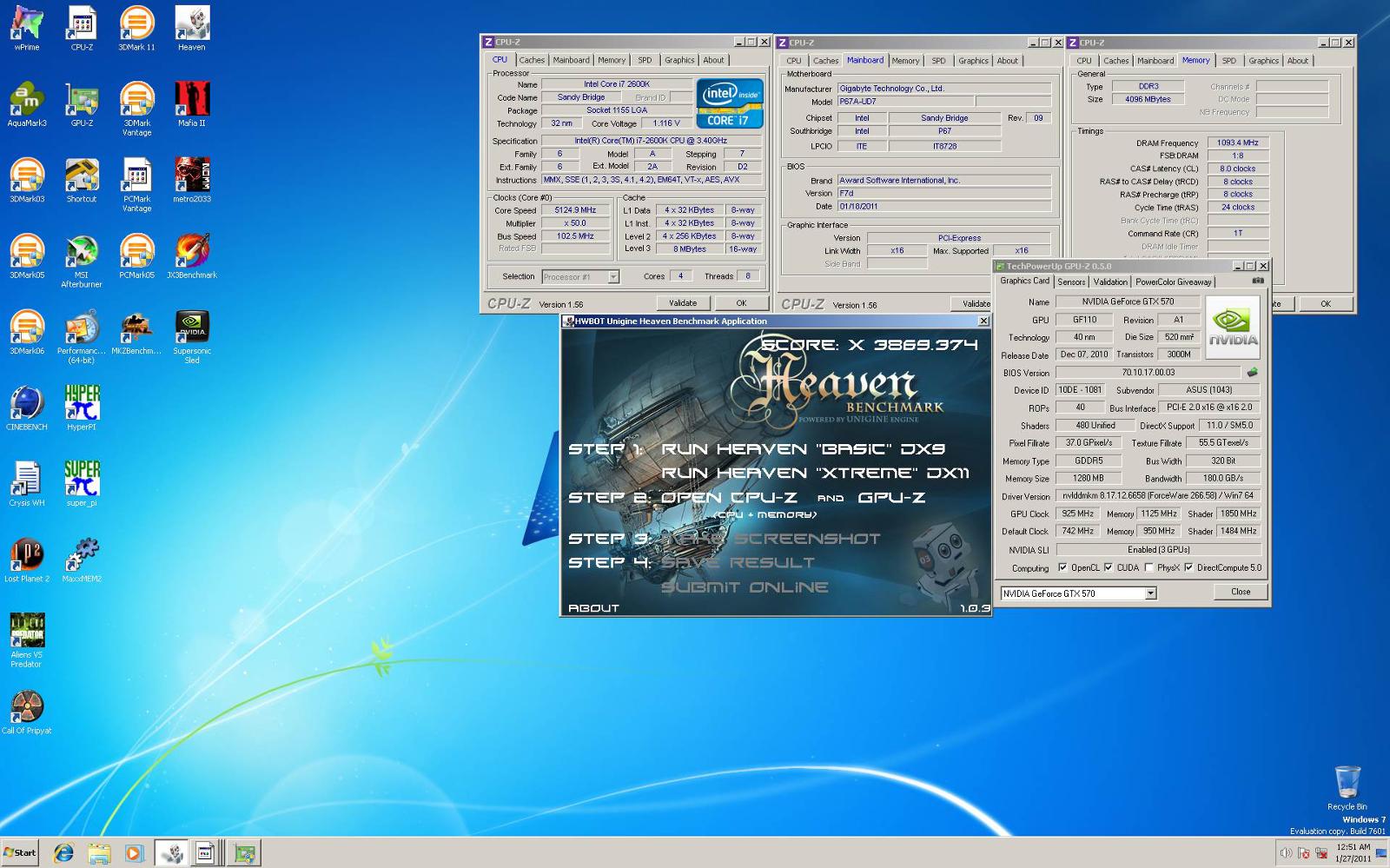Viewport: 1390px width, 868px height.
Task: Toggle the CUDA checkbox in GPU-Z
Action: [x=1109, y=567]
